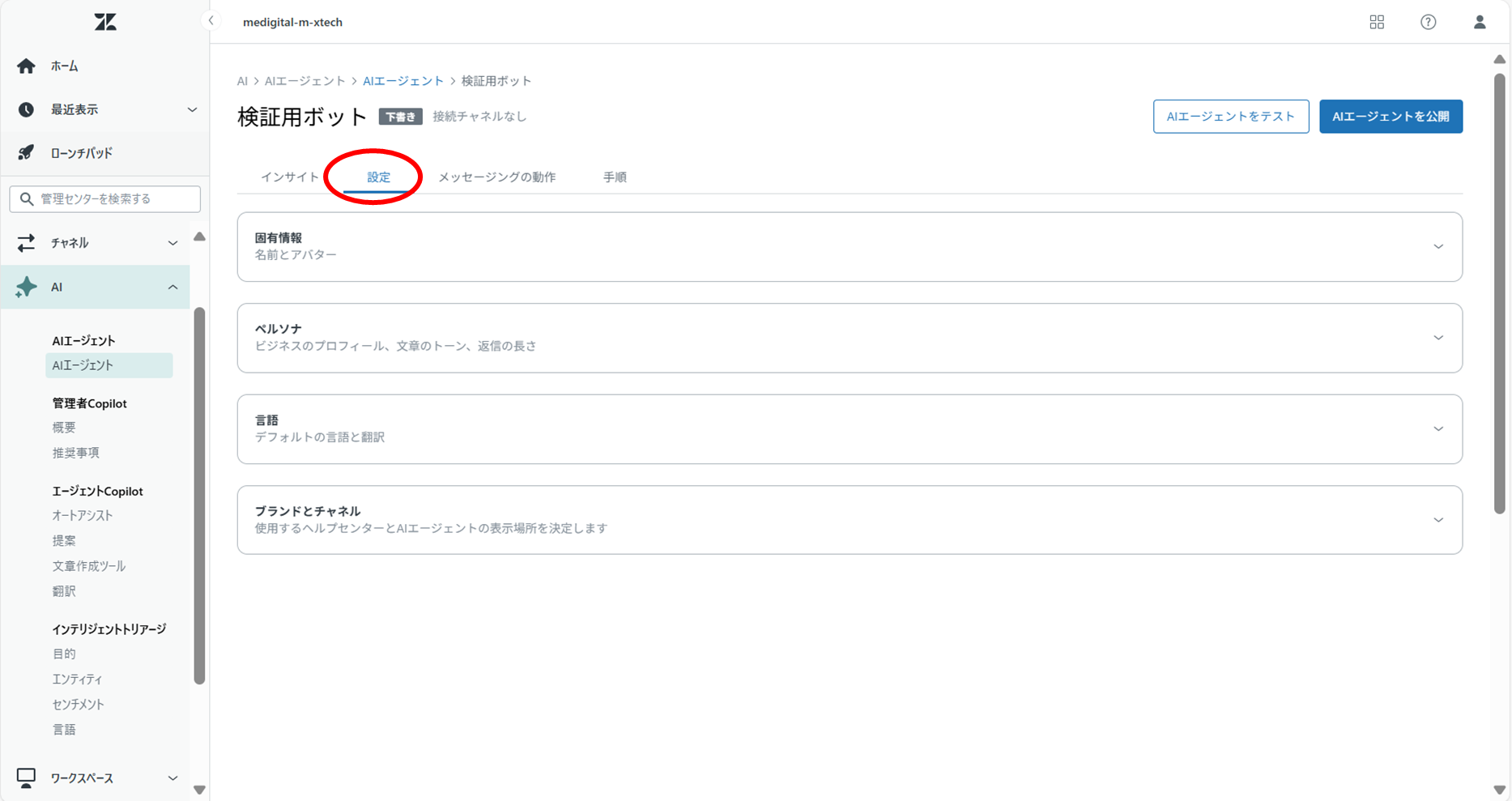Switch to the メッセージングの動作 tab
This screenshot has width=1512, height=801.
tap(496, 177)
